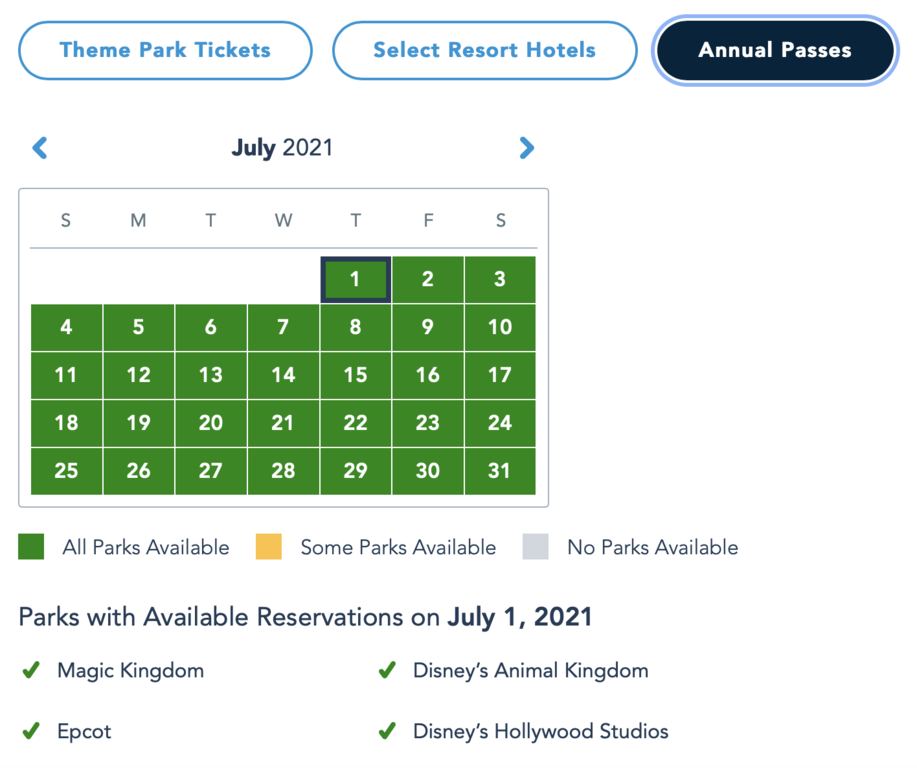Click the green checkmark beside Epcot
Viewport: 917px width, 768px height.
(31, 731)
